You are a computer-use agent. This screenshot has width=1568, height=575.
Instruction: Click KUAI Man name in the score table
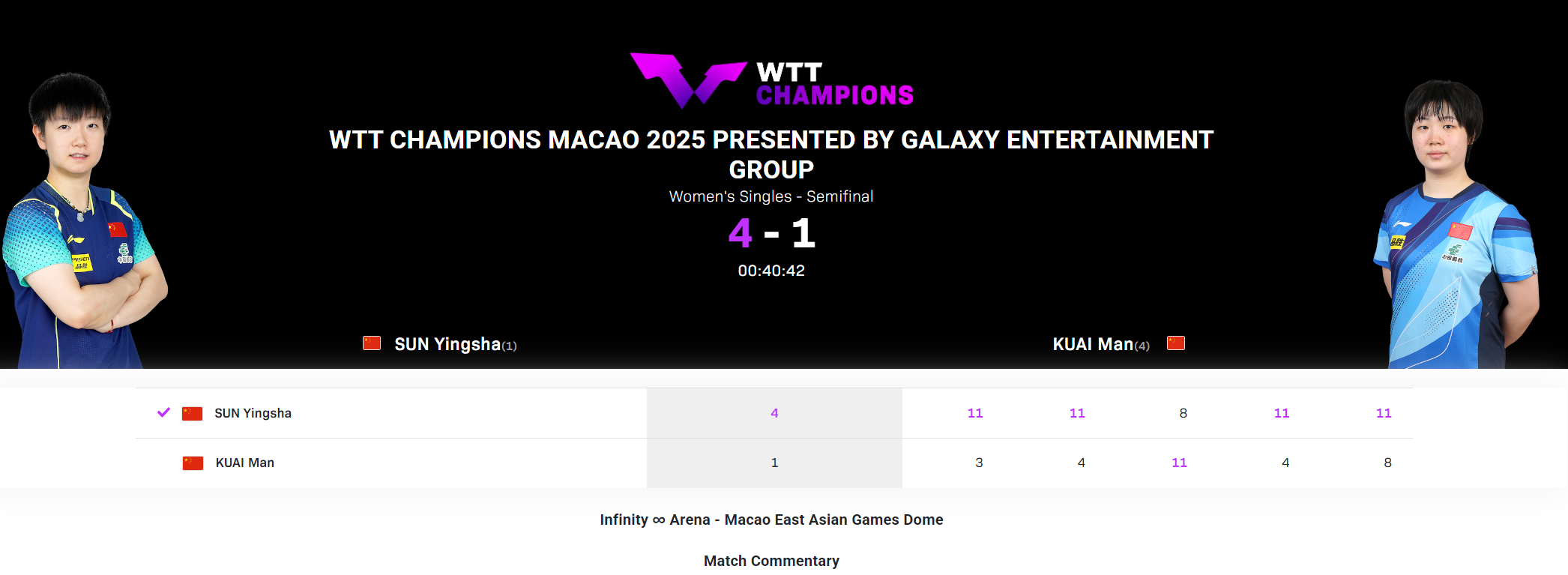pos(245,463)
